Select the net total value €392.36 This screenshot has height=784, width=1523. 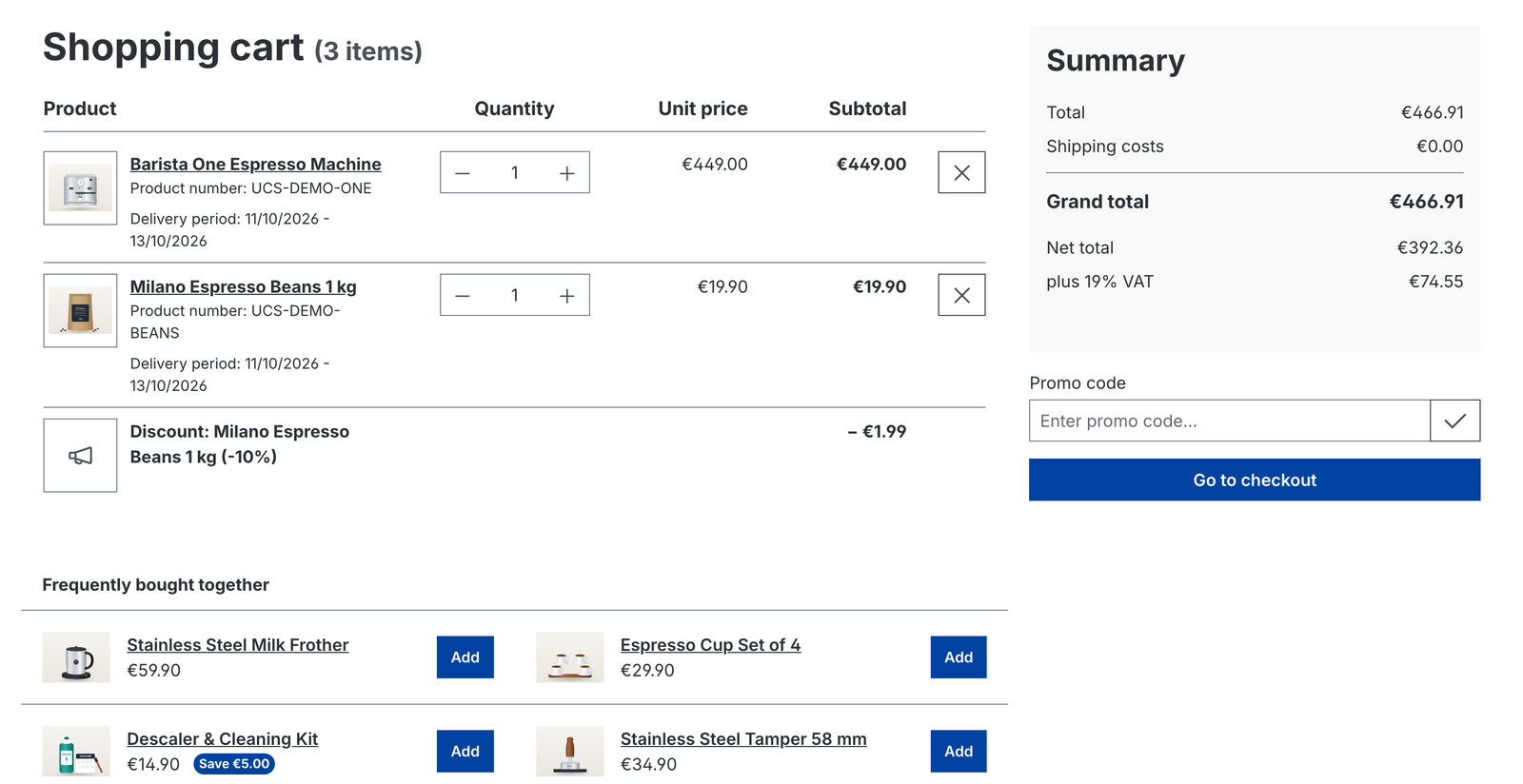(x=1430, y=247)
